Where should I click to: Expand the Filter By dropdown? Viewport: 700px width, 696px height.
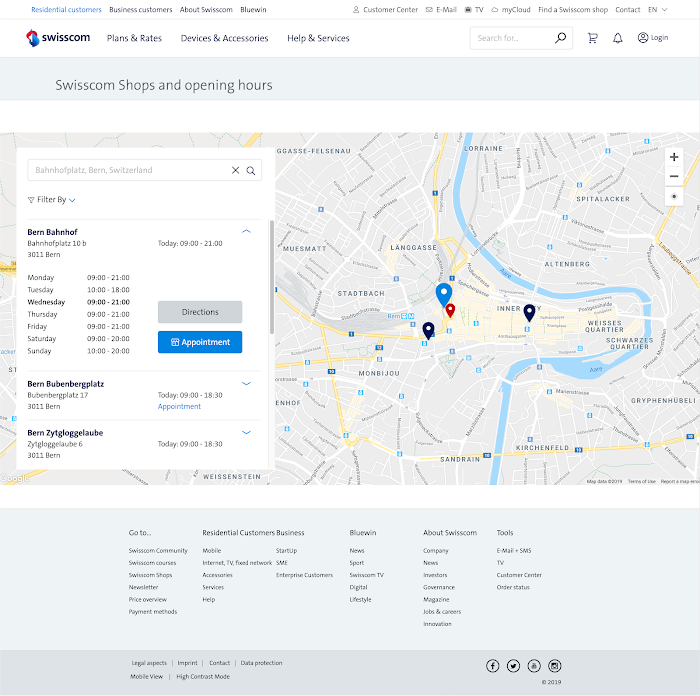(51, 200)
